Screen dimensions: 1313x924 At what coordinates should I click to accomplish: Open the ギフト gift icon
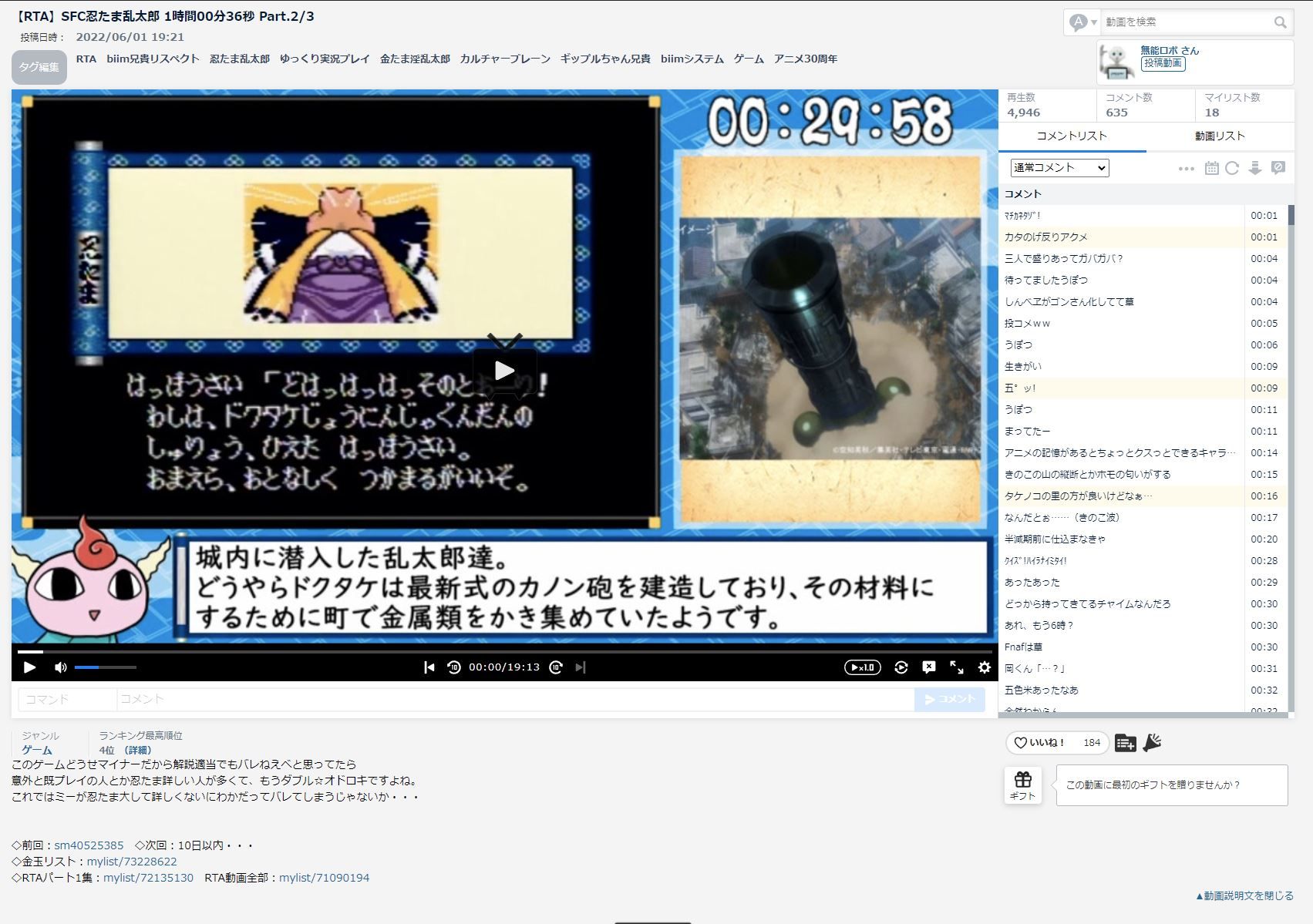(x=1023, y=785)
